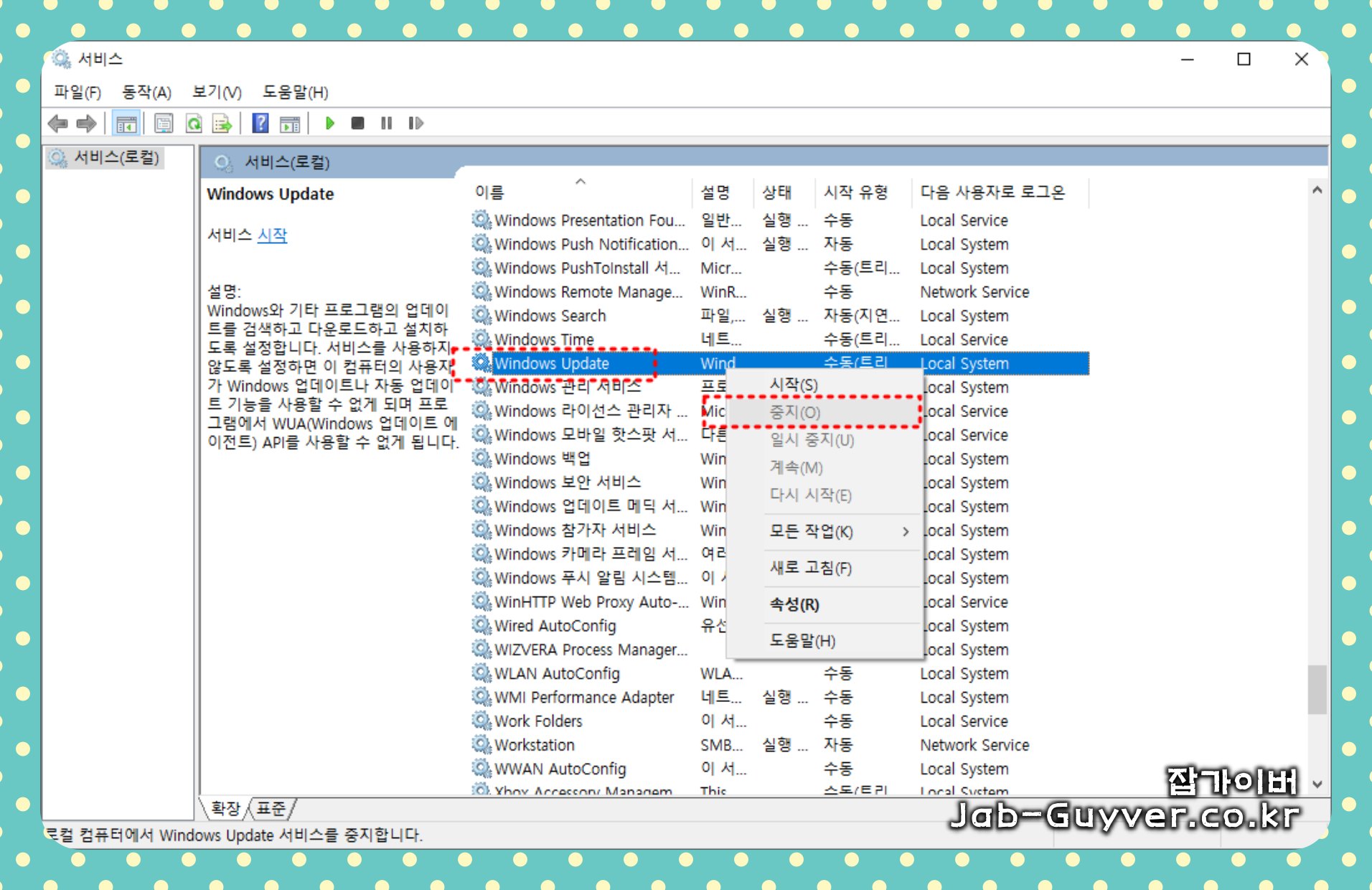Viewport: 1372px width, 890px height.
Task: Click the Restart service icon
Action: tap(415, 123)
